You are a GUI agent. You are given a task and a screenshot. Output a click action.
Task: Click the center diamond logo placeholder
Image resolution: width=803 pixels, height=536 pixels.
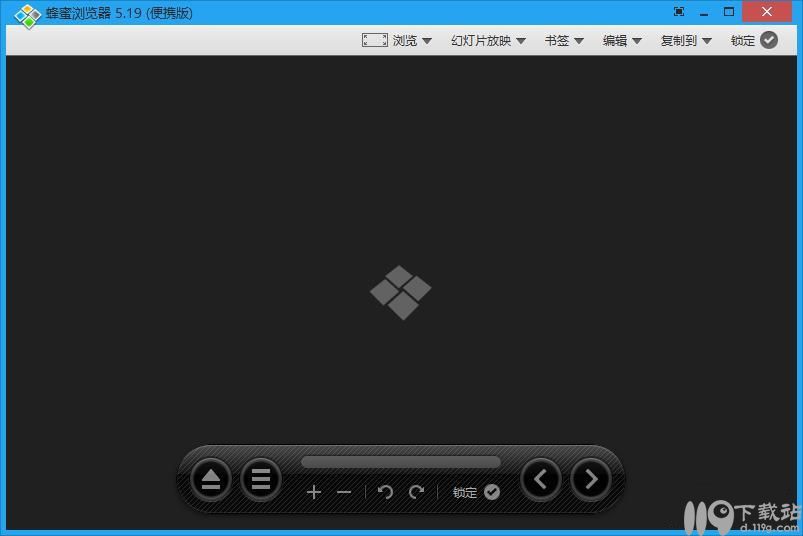point(401,292)
